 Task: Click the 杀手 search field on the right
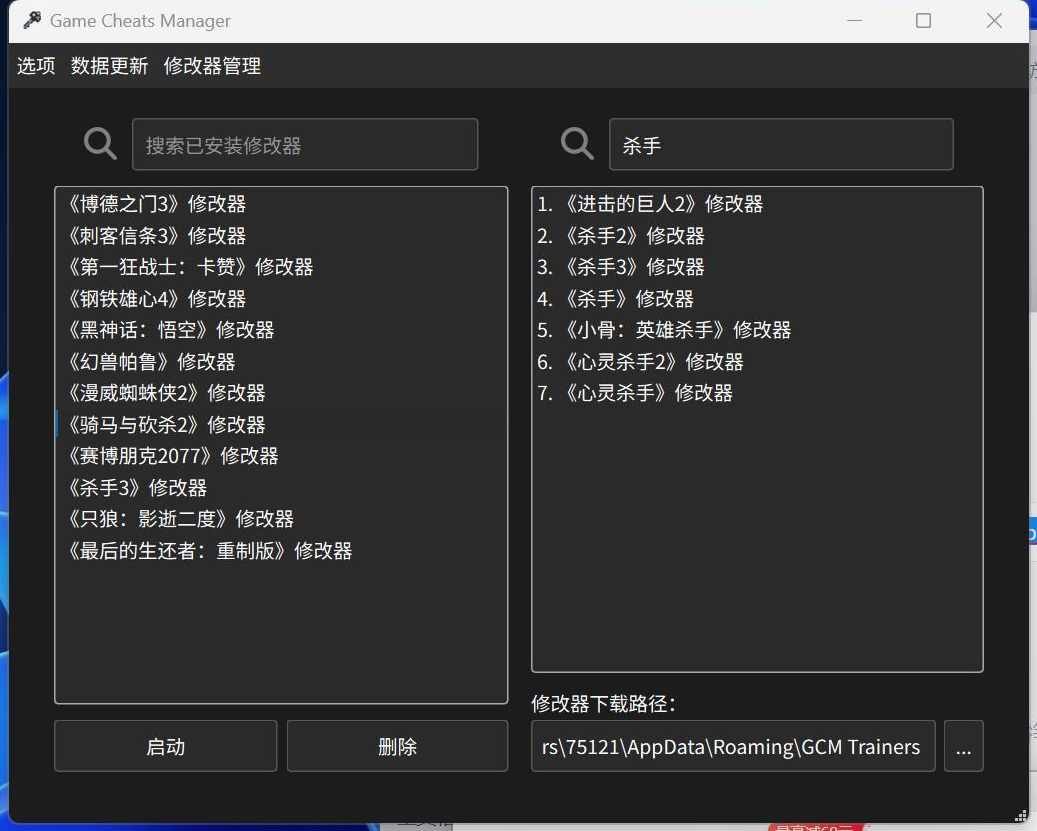pyautogui.click(x=781, y=143)
